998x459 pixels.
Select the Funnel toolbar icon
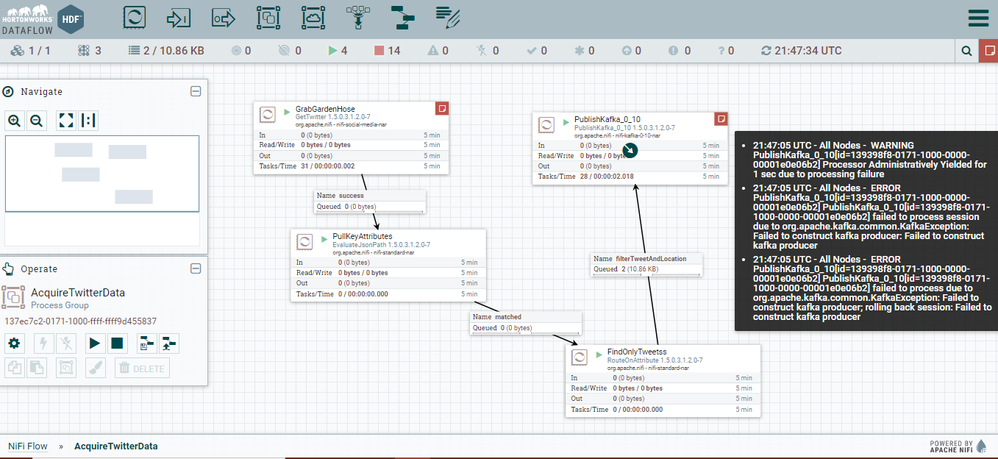(x=358, y=17)
